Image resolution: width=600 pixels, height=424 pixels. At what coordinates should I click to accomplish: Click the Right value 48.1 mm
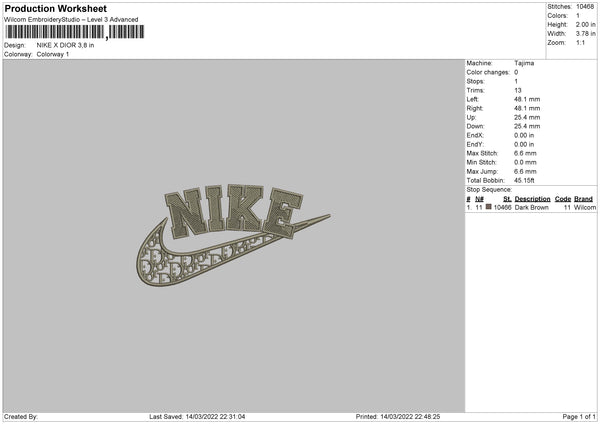coord(527,108)
